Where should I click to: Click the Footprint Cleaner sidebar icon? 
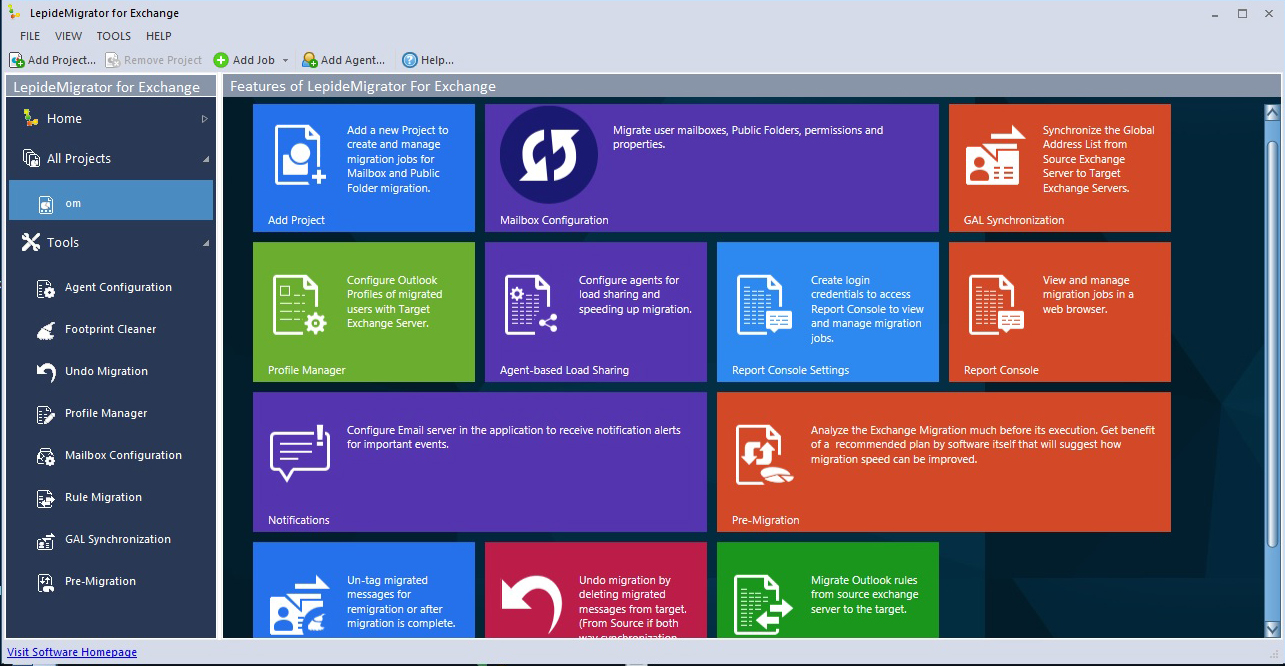click(46, 330)
